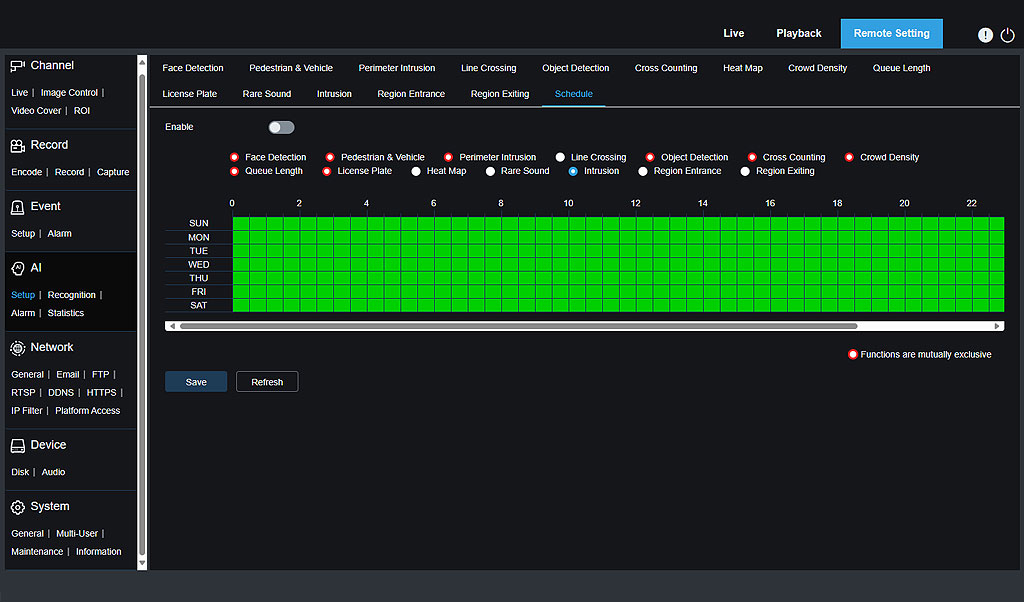Screen dimensions: 1024x602
Task: Click the System gear icon
Action: click(18, 507)
